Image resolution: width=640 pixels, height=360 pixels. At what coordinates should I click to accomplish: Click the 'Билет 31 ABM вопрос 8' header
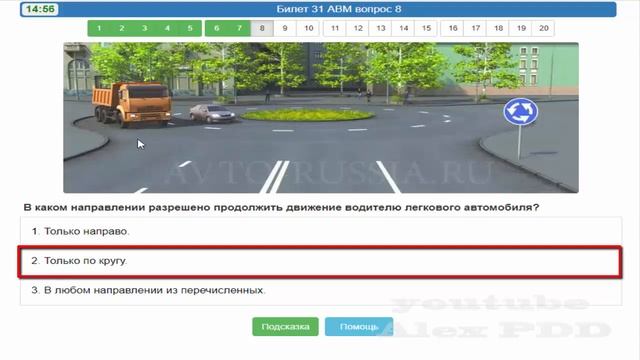coord(339,9)
